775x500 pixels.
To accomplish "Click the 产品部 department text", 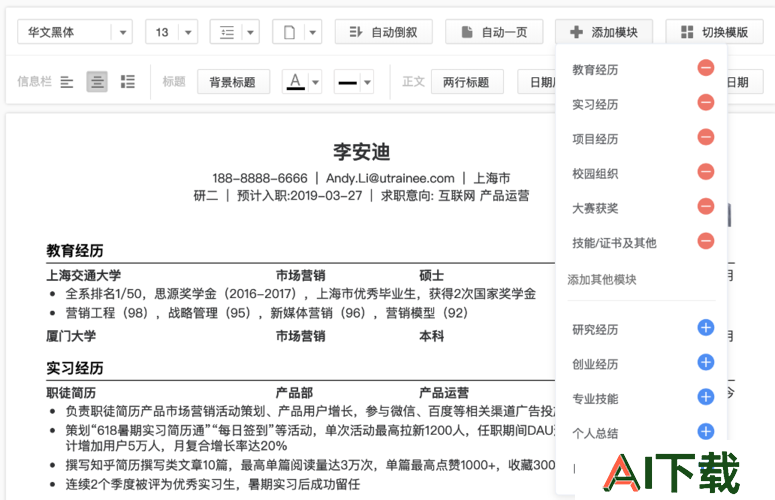I will pyautogui.click(x=294, y=393).
